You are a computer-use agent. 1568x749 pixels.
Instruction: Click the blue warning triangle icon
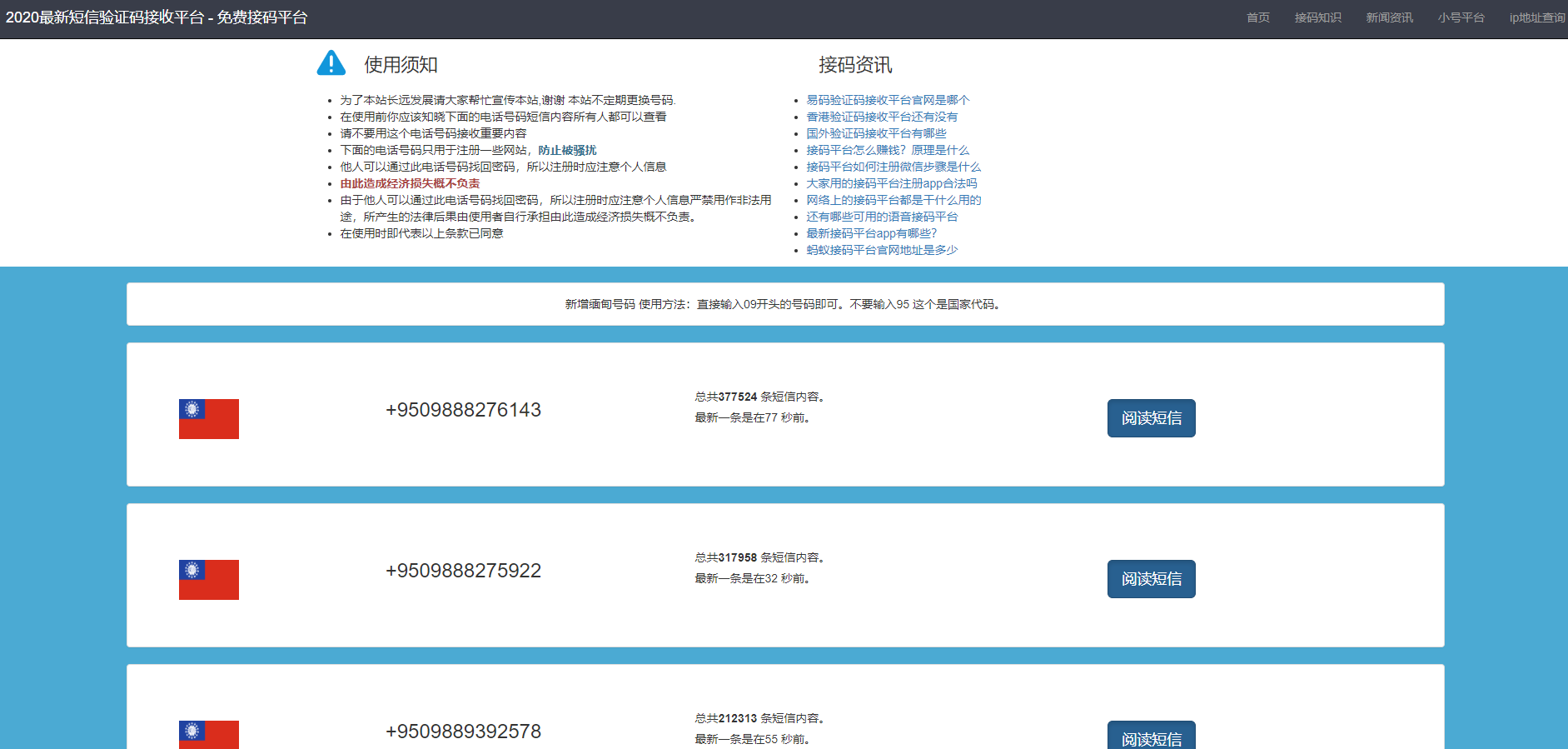331,63
